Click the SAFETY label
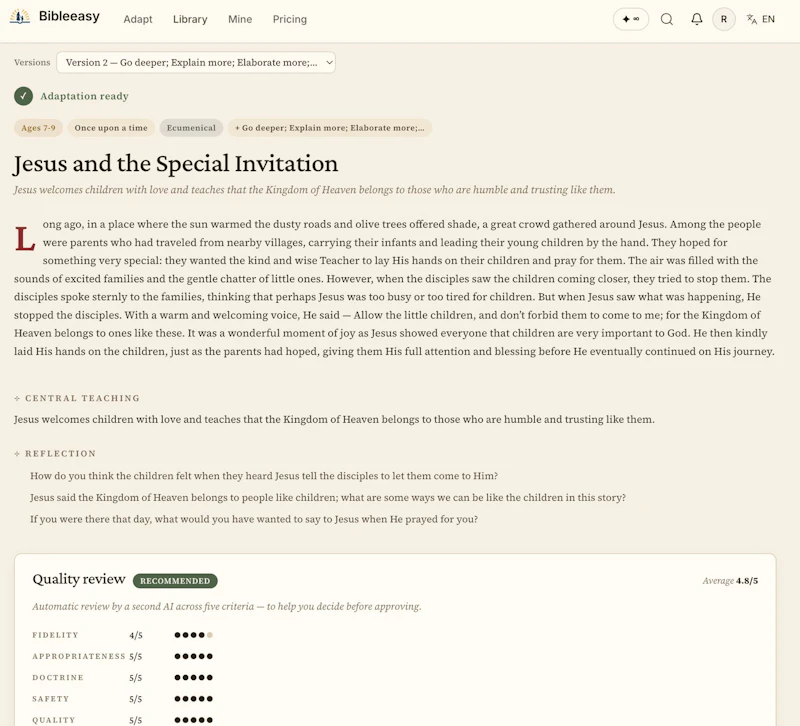 coord(51,699)
